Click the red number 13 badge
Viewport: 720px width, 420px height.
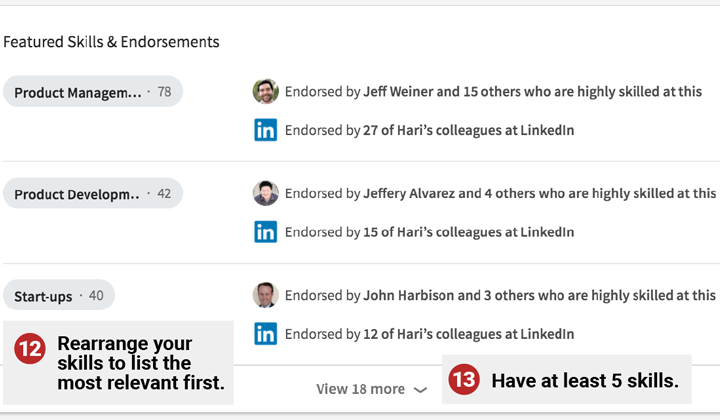coord(464,379)
